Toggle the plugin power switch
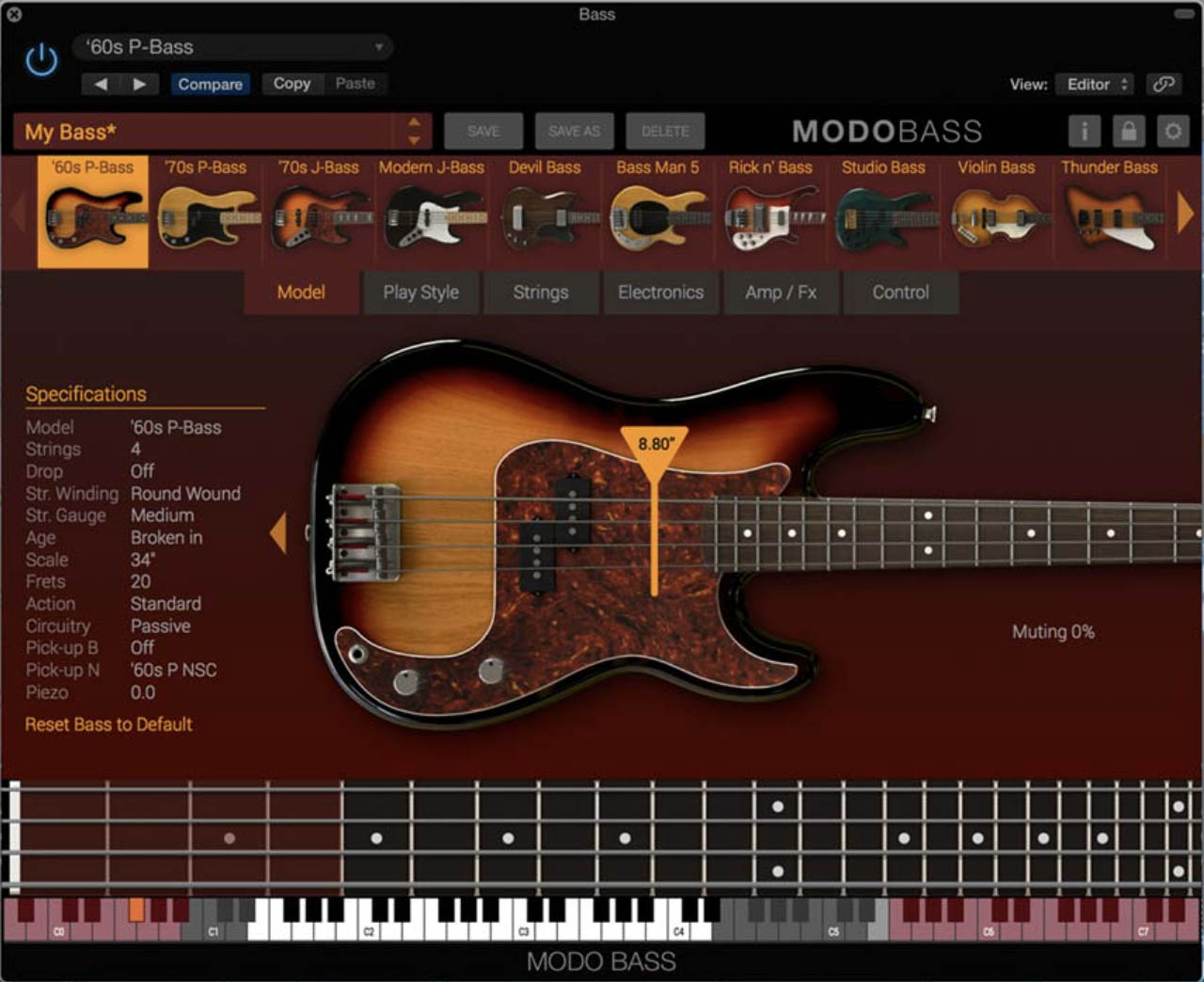This screenshot has width=1204, height=982. [42, 57]
